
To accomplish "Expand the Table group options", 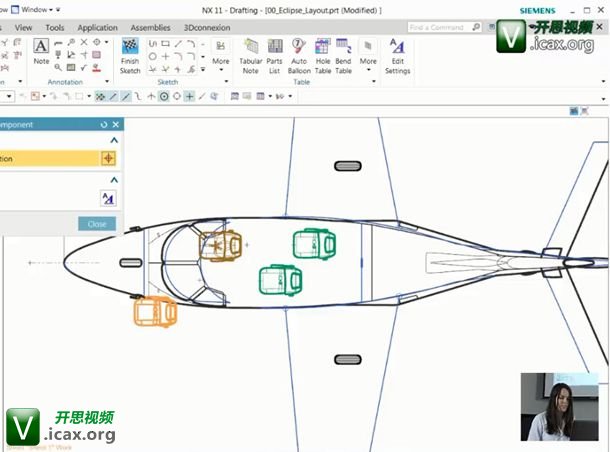I will tap(374, 82).
